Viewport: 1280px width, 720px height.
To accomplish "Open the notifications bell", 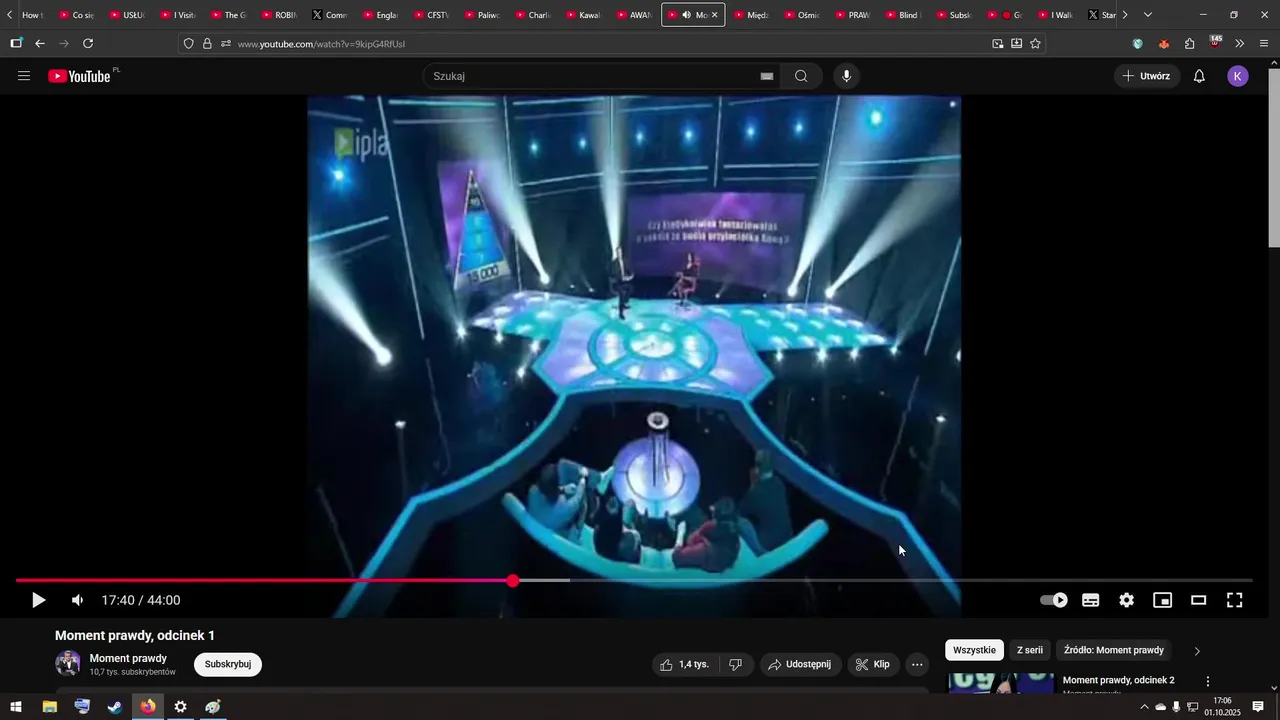I will tap(1199, 76).
